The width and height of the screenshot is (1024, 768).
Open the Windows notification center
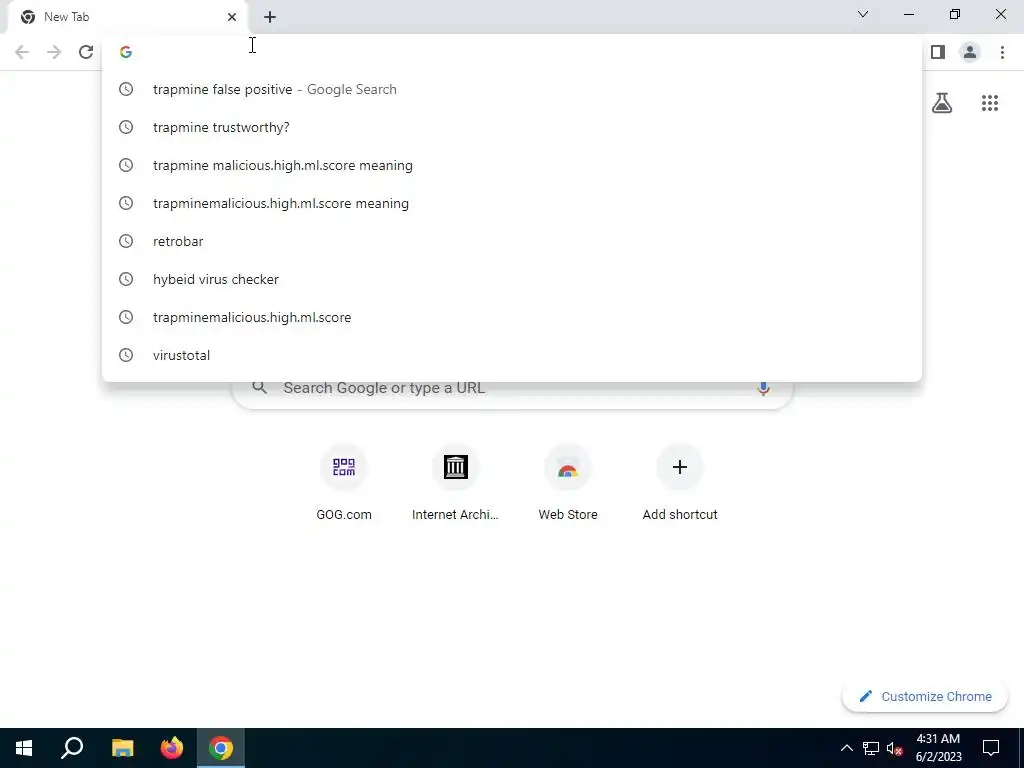click(991, 748)
